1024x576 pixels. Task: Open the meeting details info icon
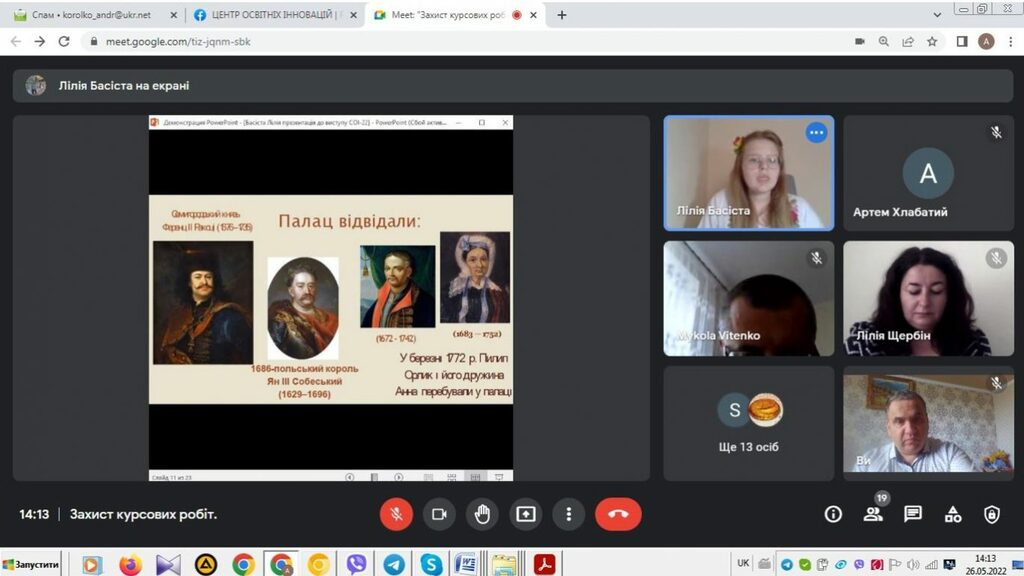click(833, 514)
